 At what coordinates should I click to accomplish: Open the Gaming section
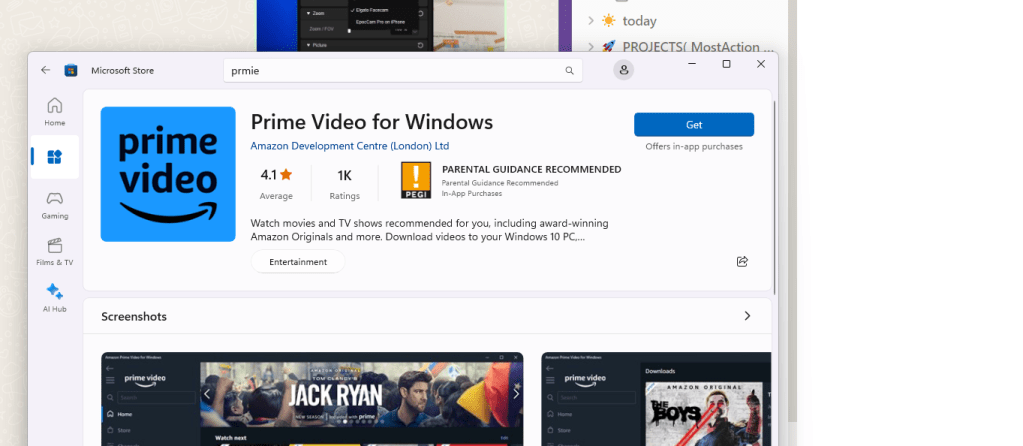pos(55,205)
